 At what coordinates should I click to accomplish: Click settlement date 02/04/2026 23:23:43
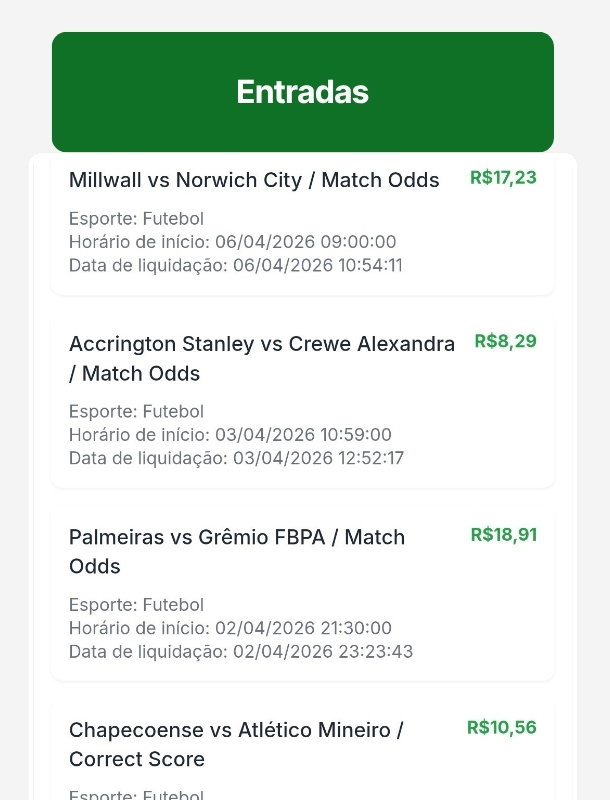241,652
